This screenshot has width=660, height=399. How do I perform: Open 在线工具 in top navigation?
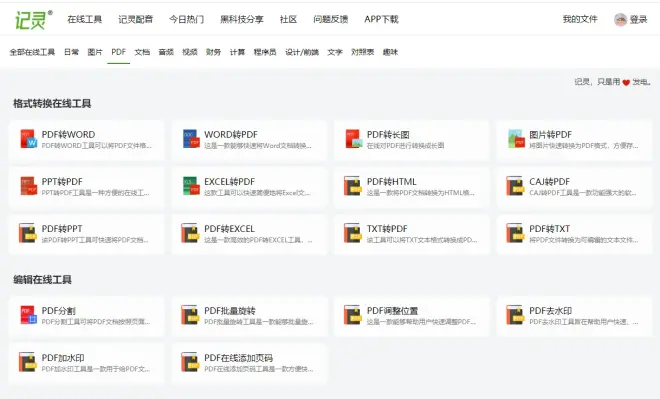[85, 19]
